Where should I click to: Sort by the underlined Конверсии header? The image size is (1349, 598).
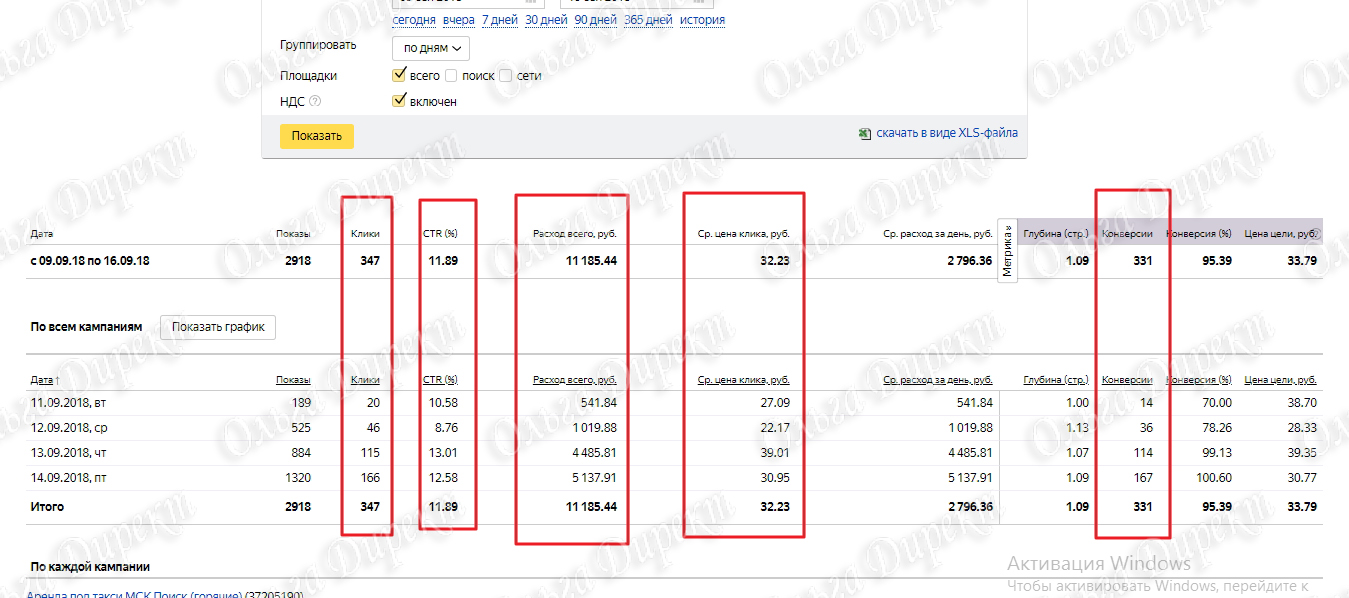1127,380
